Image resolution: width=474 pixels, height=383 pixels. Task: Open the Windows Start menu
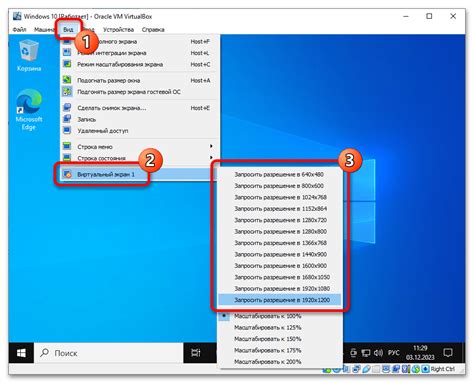coord(21,353)
